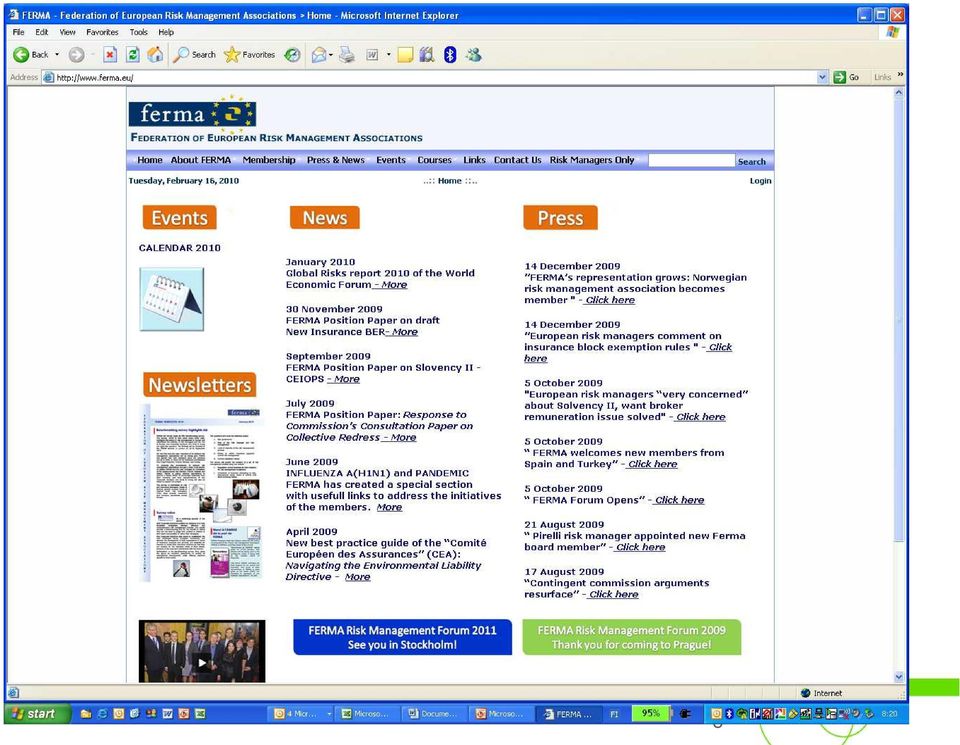Click the Login link

click(760, 181)
